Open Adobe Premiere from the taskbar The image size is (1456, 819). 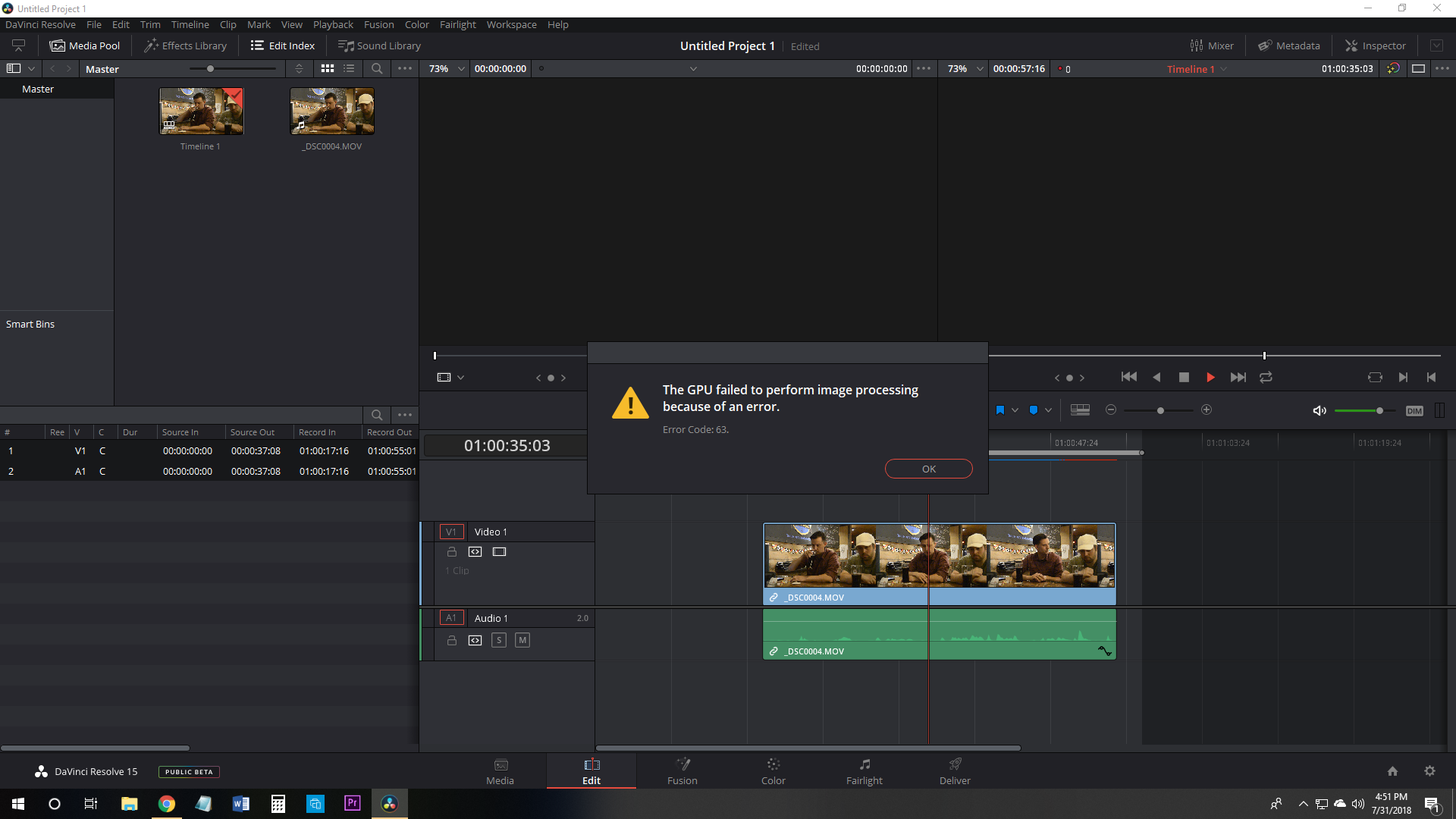[x=352, y=804]
